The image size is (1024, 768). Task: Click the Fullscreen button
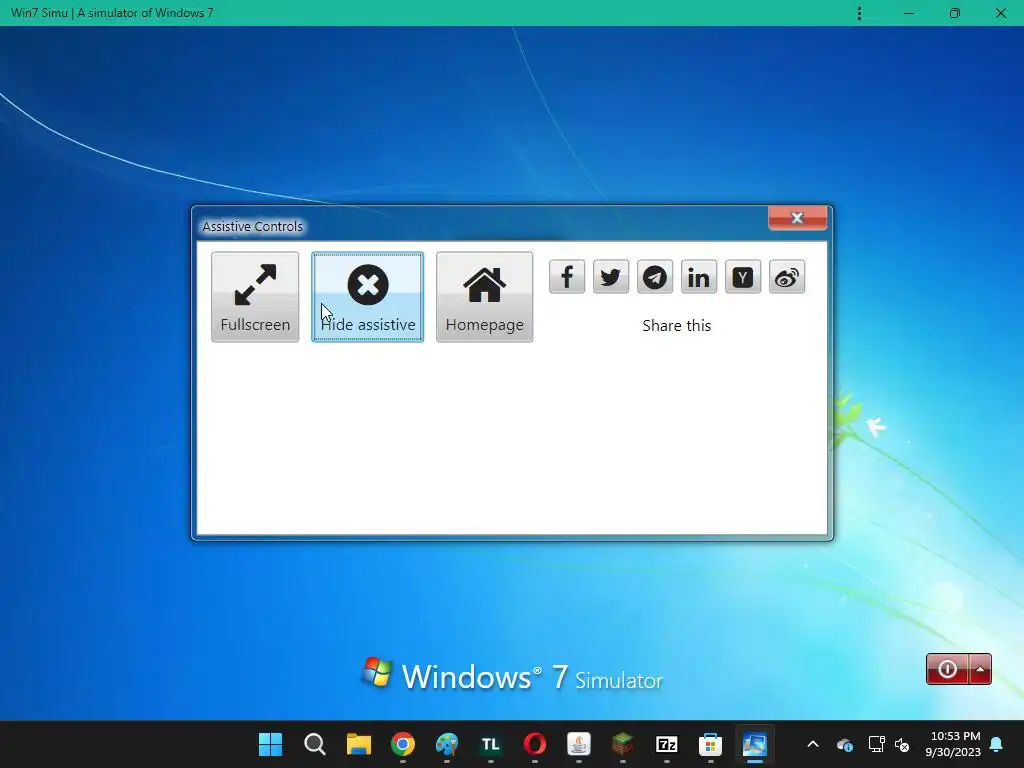click(255, 296)
